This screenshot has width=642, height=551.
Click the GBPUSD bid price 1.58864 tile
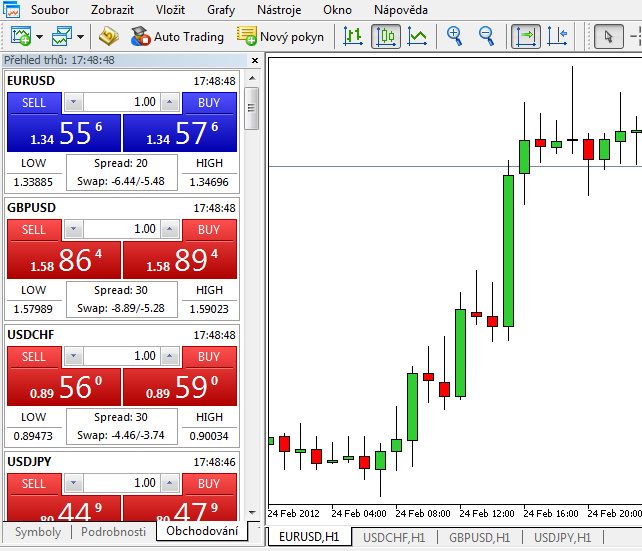coord(64,260)
